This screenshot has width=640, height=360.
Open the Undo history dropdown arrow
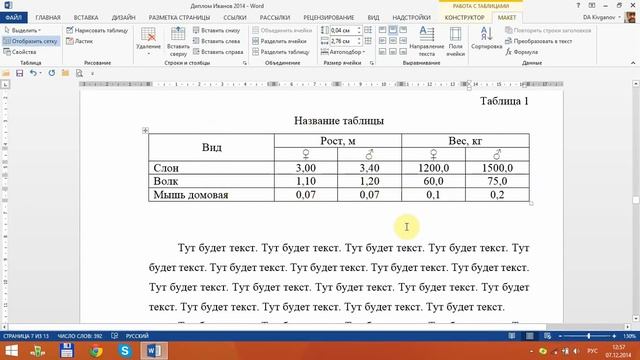pos(41,73)
